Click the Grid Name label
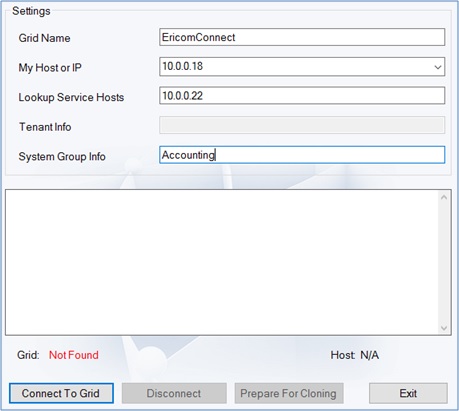The image size is (459, 411). [x=44, y=38]
